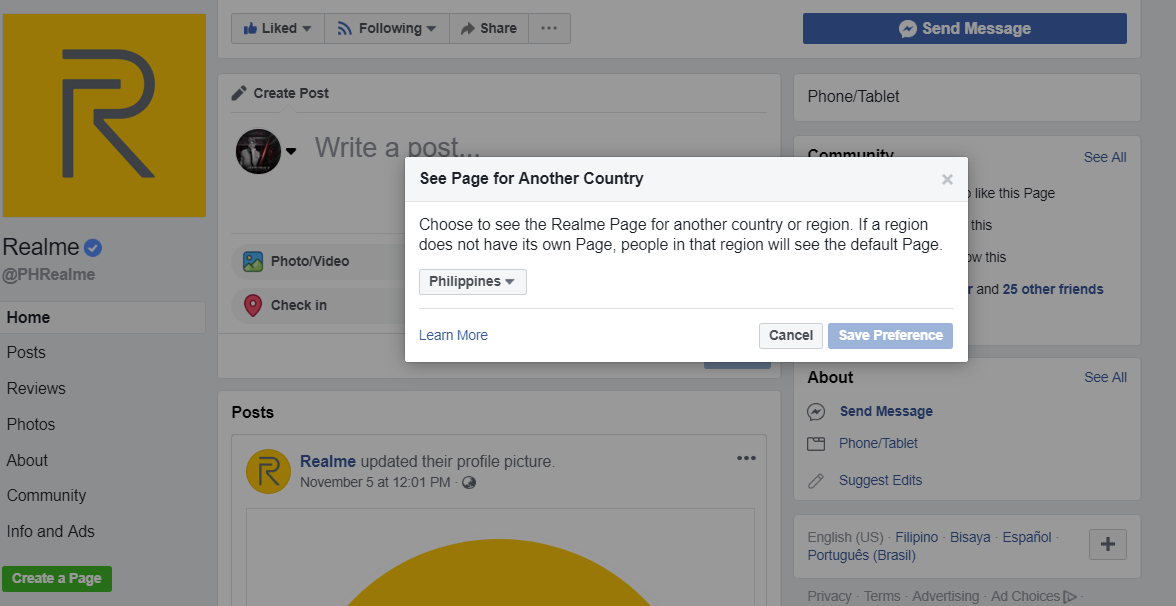Switch language to Español

pos(1027,538)
